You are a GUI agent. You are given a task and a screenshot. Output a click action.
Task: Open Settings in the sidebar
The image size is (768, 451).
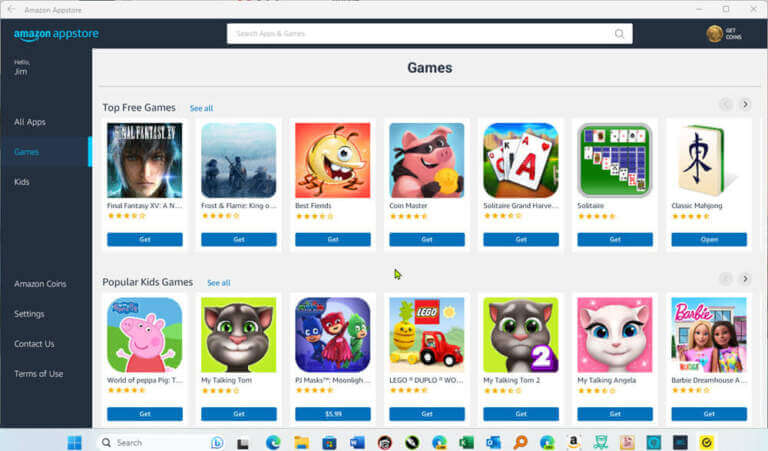pos(29,313)
